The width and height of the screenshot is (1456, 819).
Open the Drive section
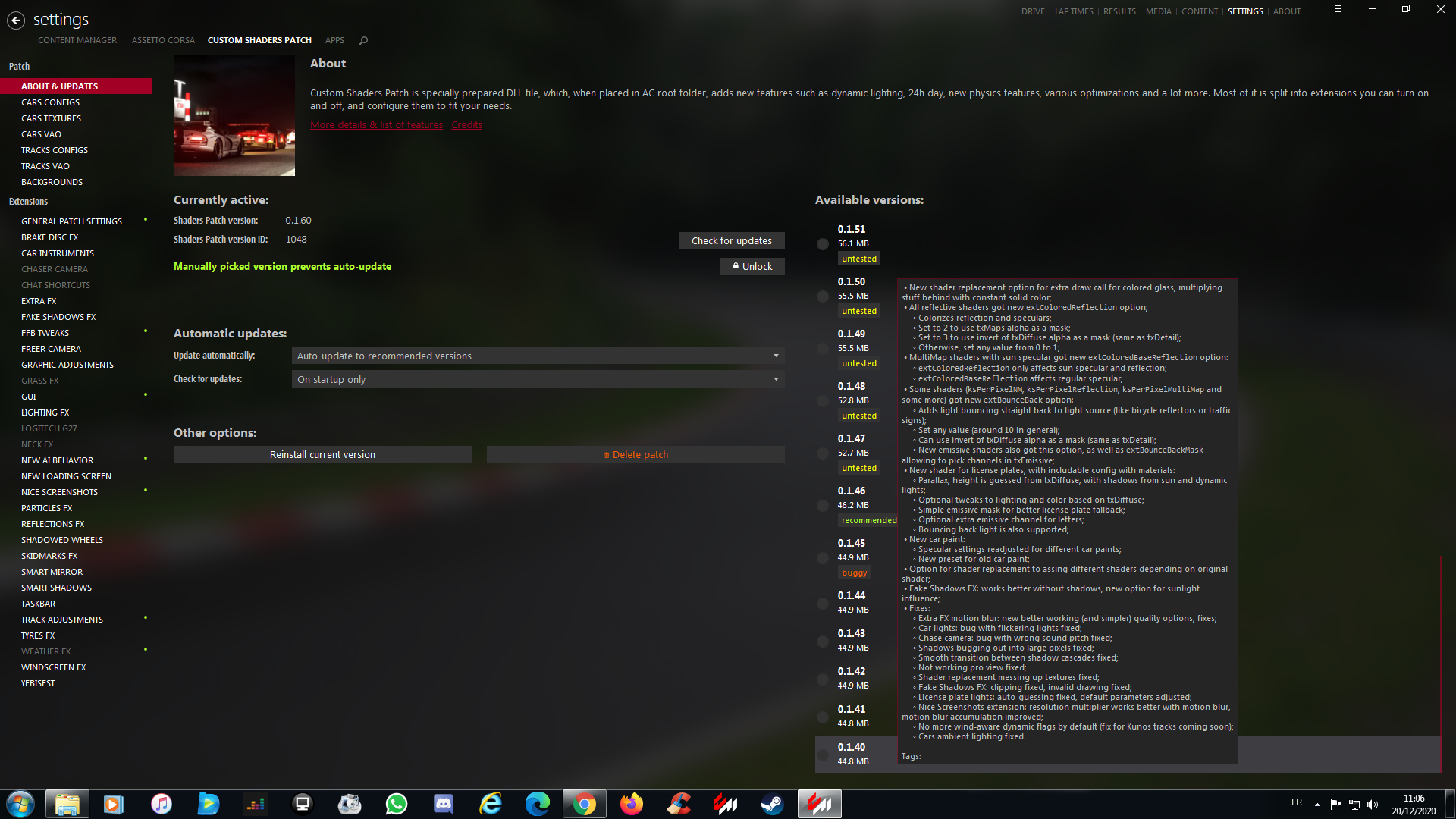pos(1033,11)
